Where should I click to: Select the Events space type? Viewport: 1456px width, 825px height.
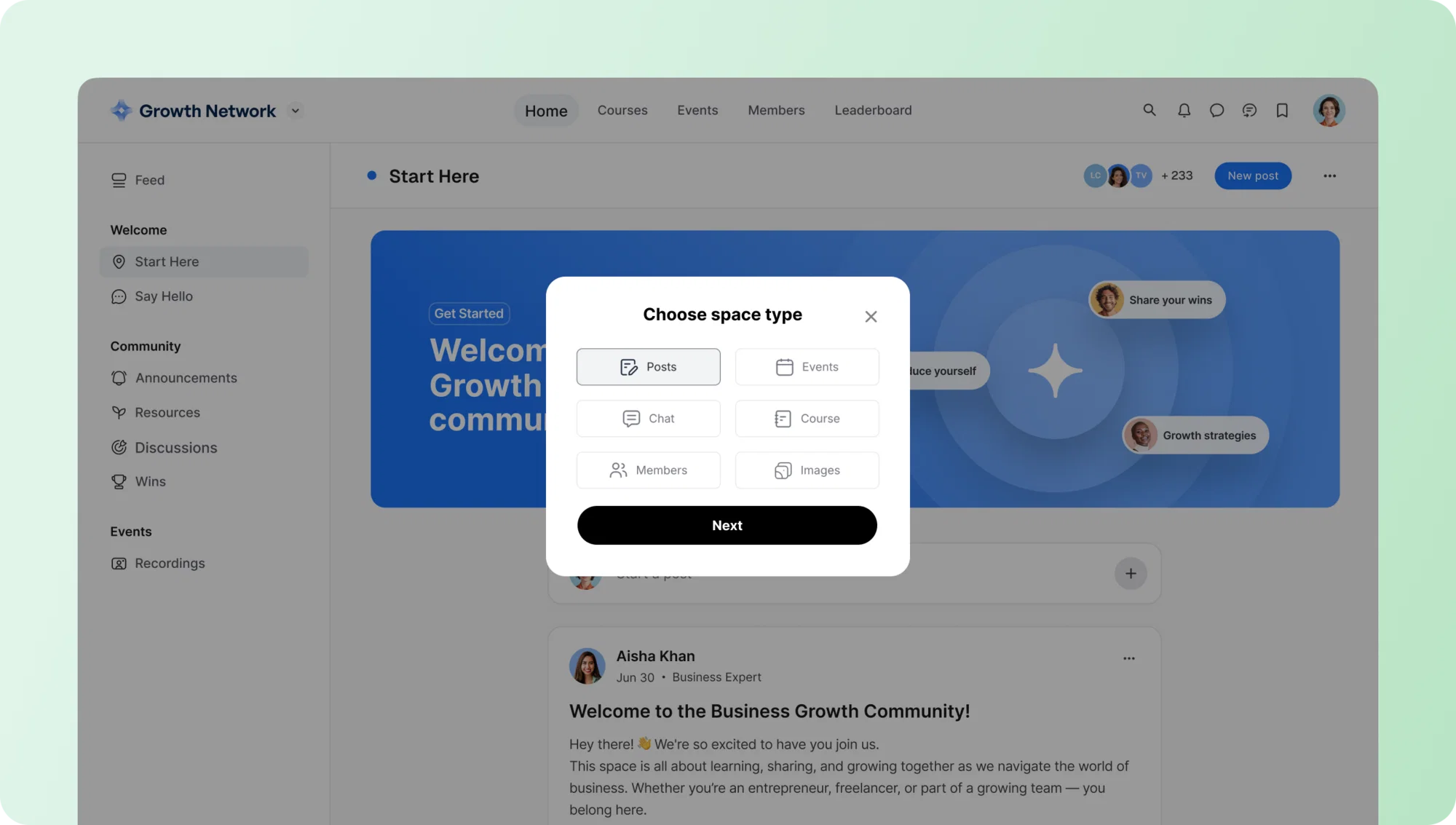click(x=807, y=366)
